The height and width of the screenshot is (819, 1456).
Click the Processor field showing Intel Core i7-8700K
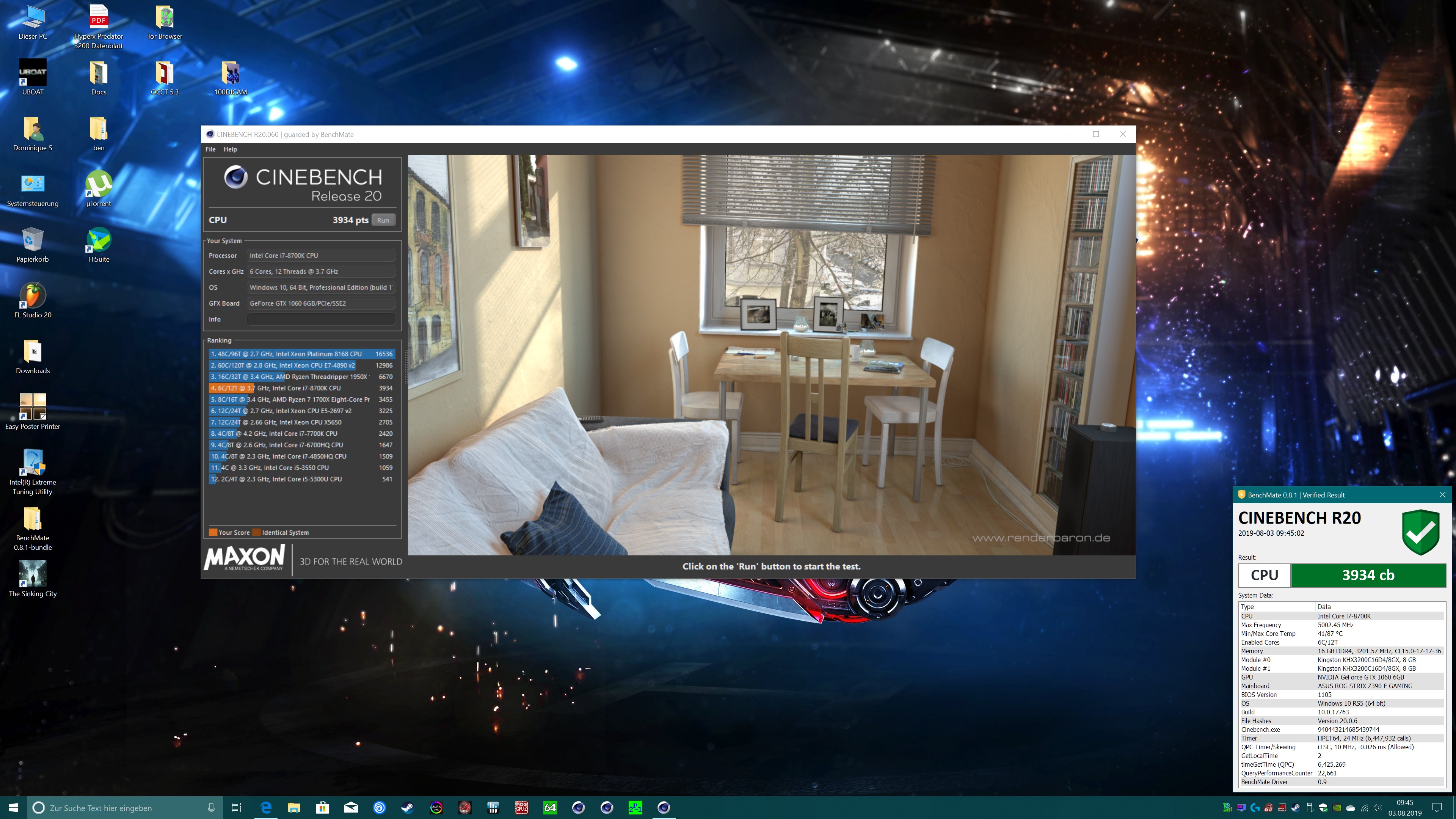tap(320, 256)
